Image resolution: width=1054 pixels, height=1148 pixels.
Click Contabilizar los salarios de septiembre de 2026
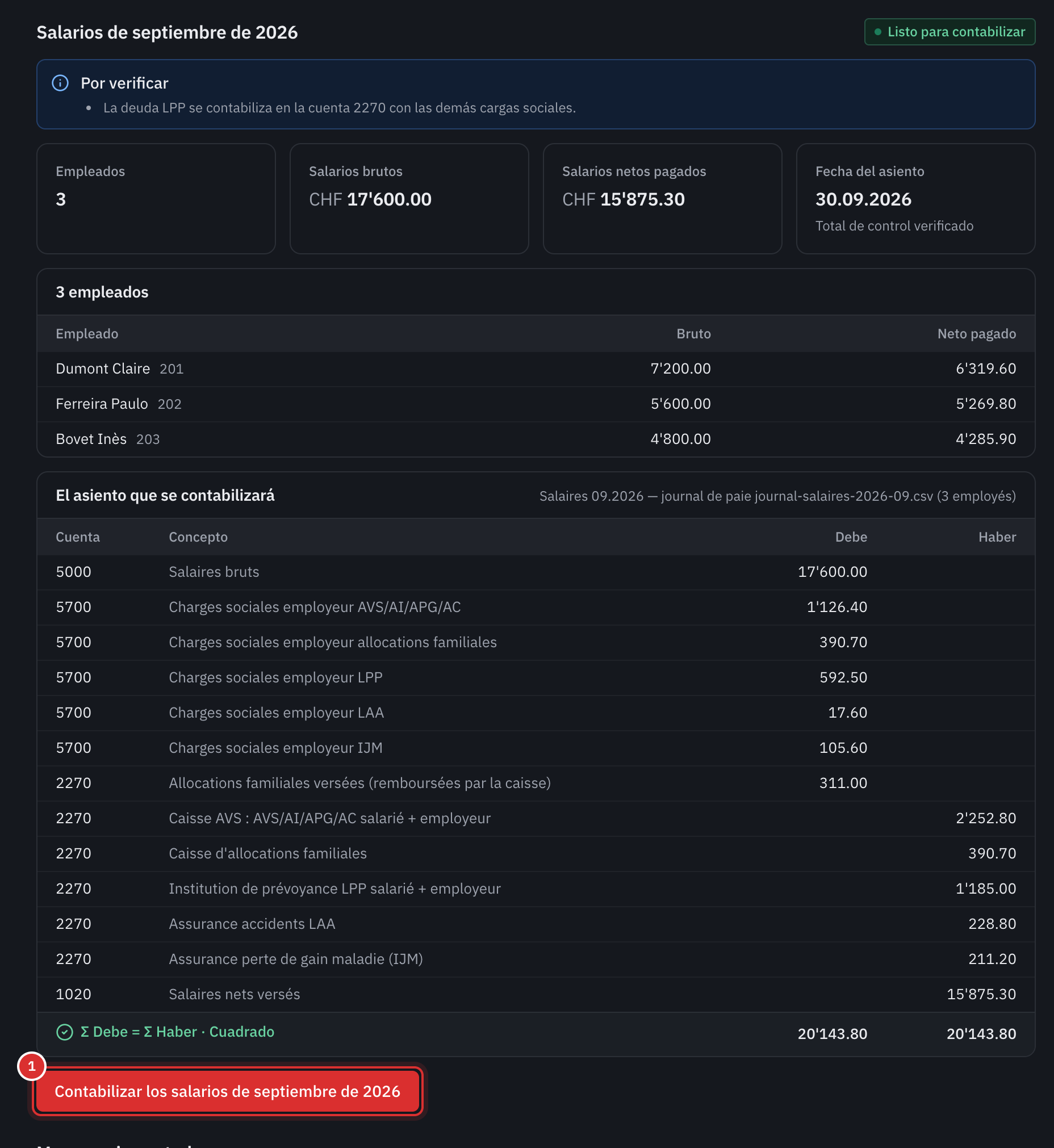tap(227, 1091)
